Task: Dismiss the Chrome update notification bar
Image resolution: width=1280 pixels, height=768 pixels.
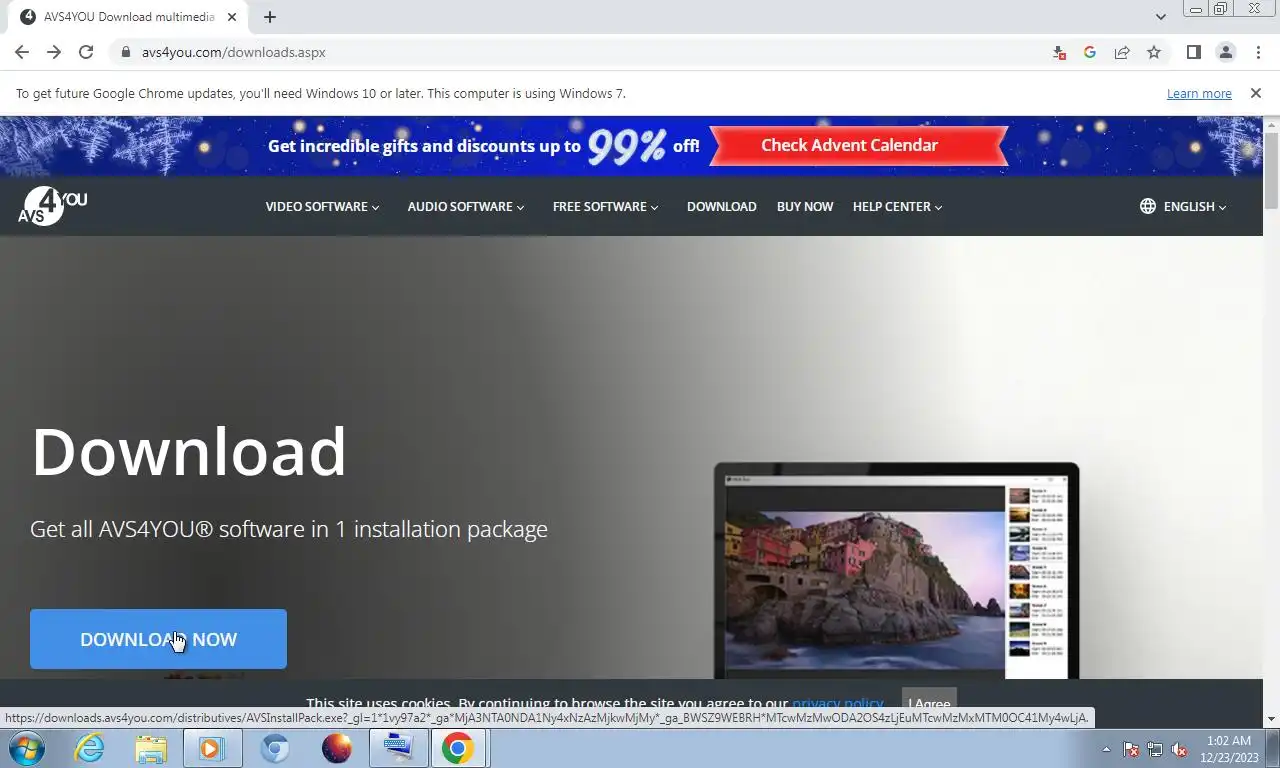Action: point(1256,93)
